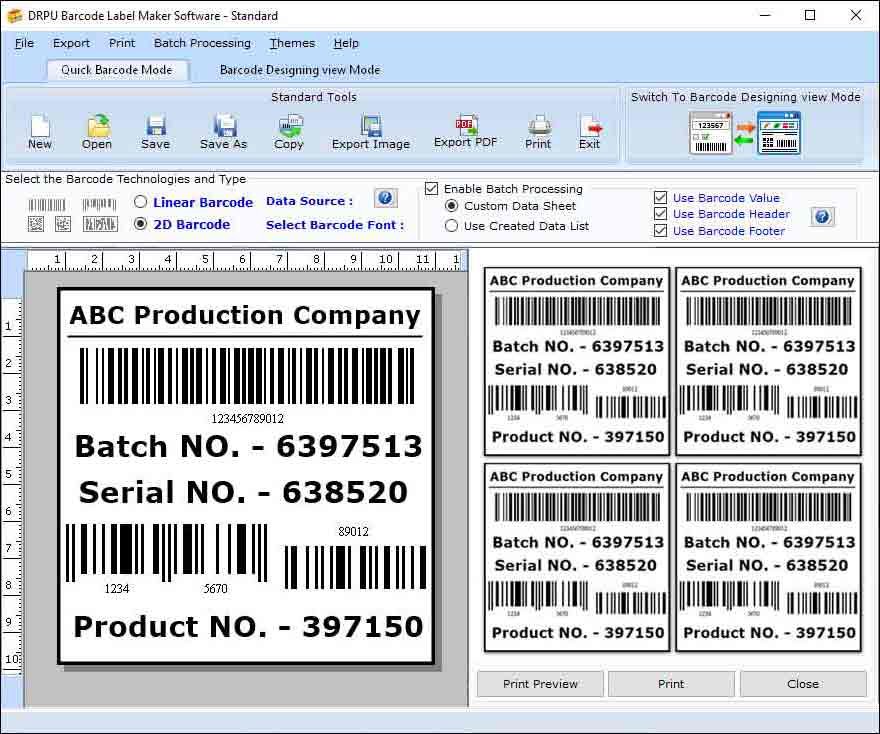Choose Use Created Data List option
Screen dimensions: 880x734
[x=451, y=226]
